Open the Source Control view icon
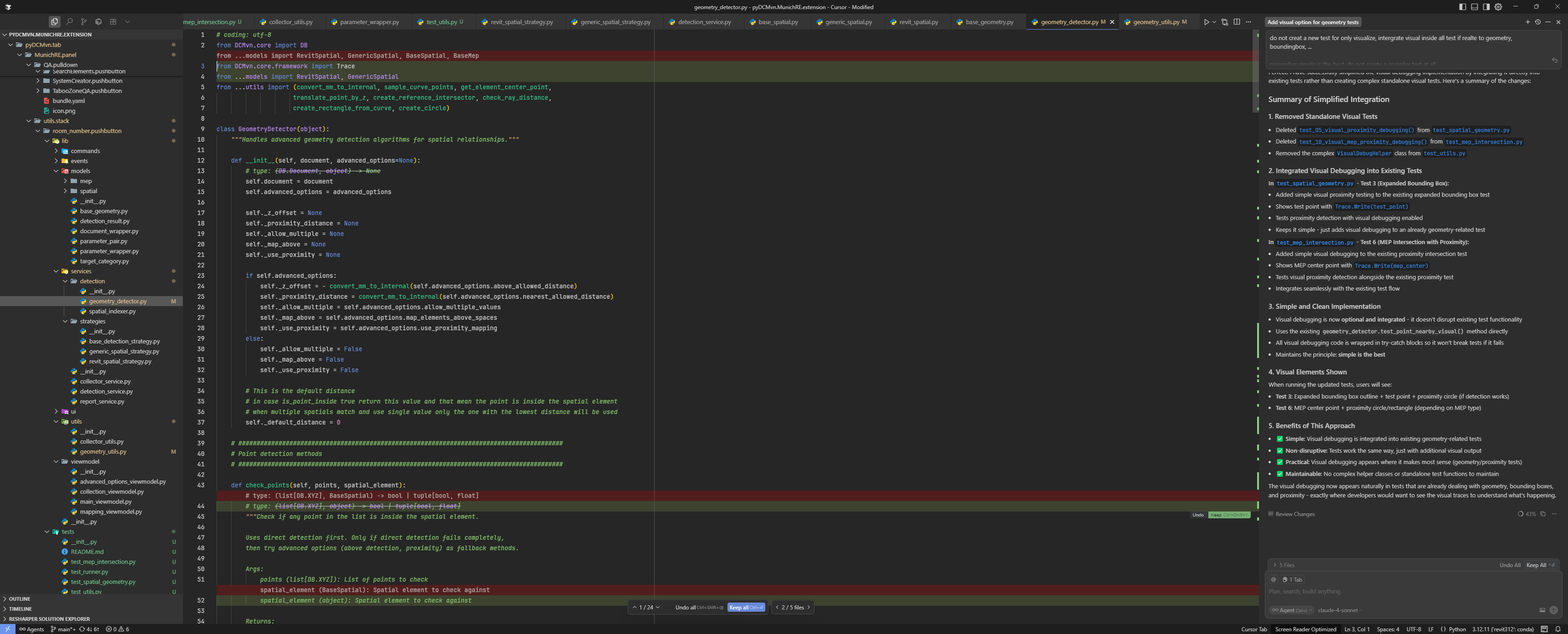 click(x=84, y=21)
